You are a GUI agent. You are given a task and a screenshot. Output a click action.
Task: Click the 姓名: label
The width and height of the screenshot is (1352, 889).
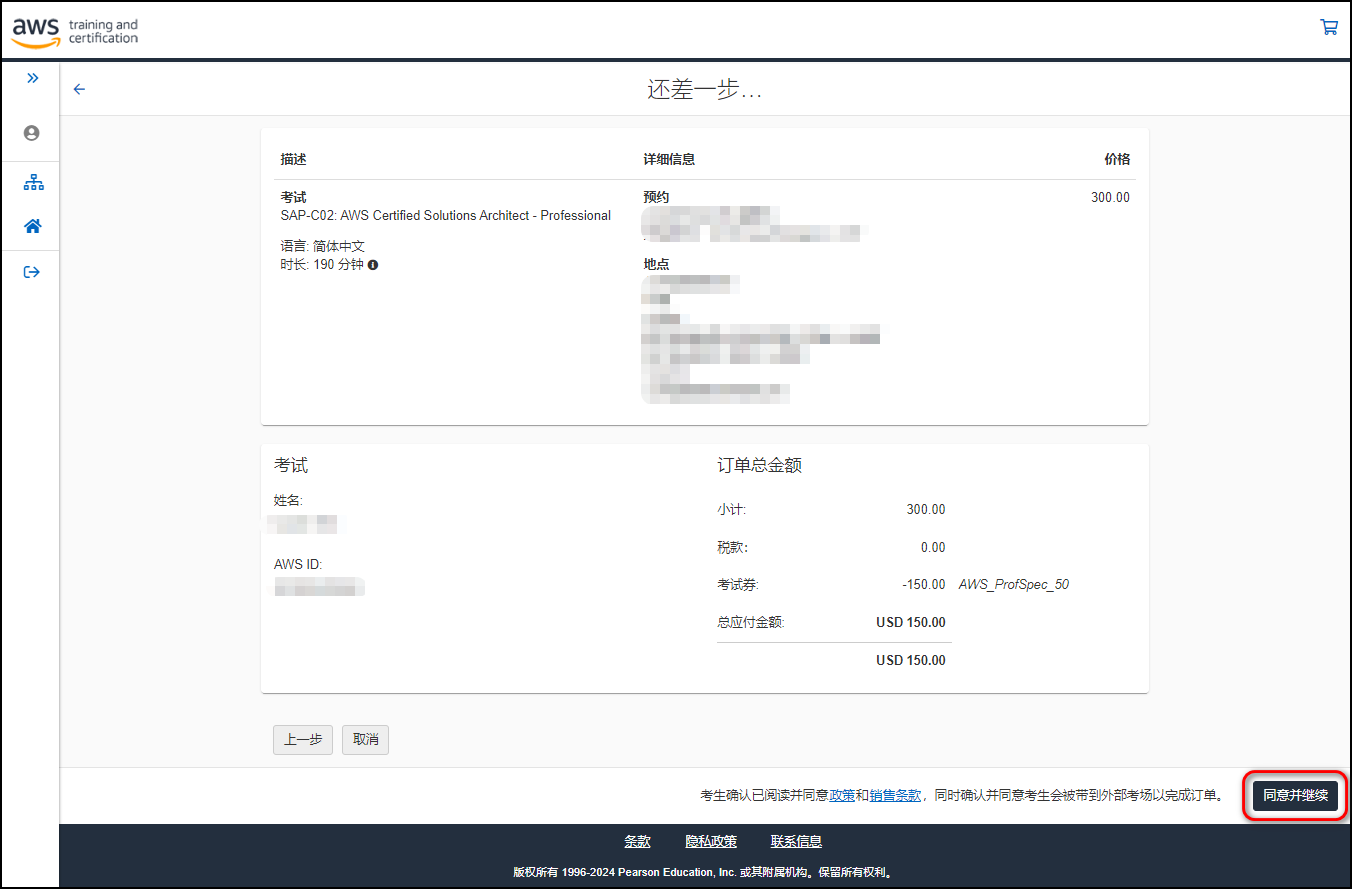click(288, 500)
